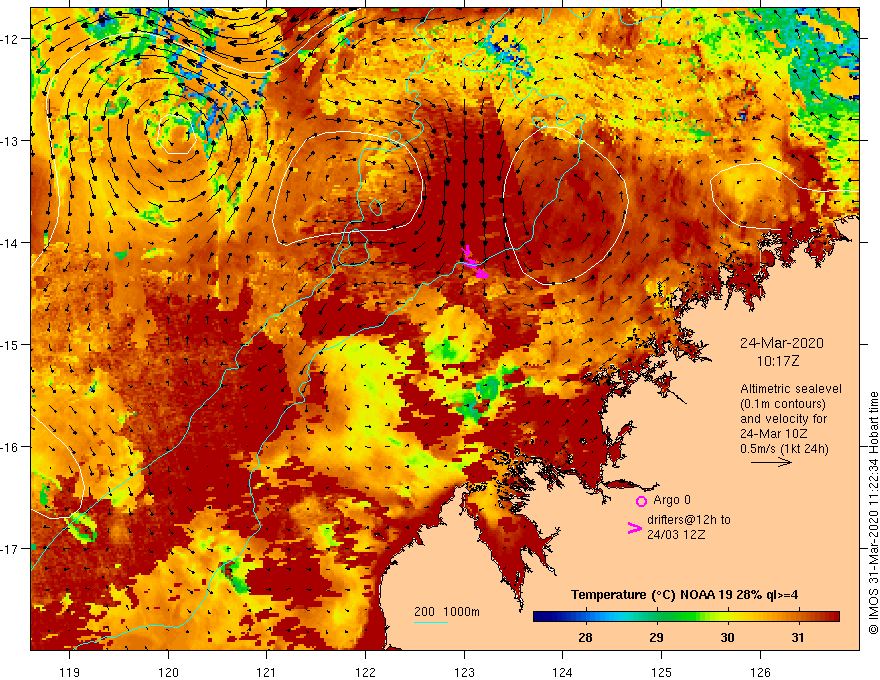
Task: Click the latitude axis label -16
Action: [10, 447]
